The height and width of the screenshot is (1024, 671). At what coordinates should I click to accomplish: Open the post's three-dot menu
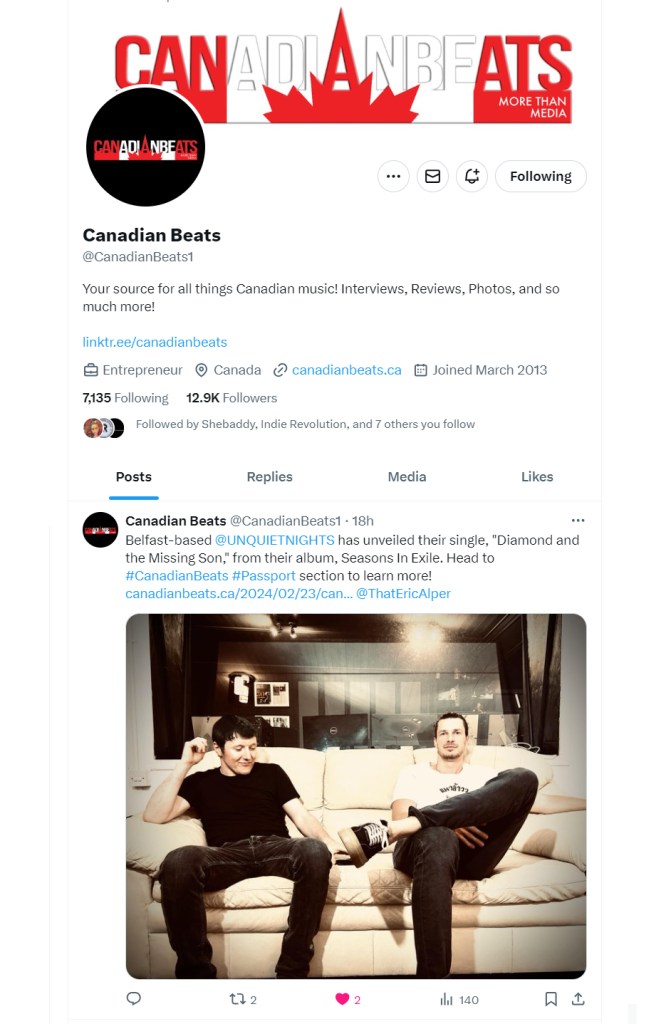click(578, 521)
